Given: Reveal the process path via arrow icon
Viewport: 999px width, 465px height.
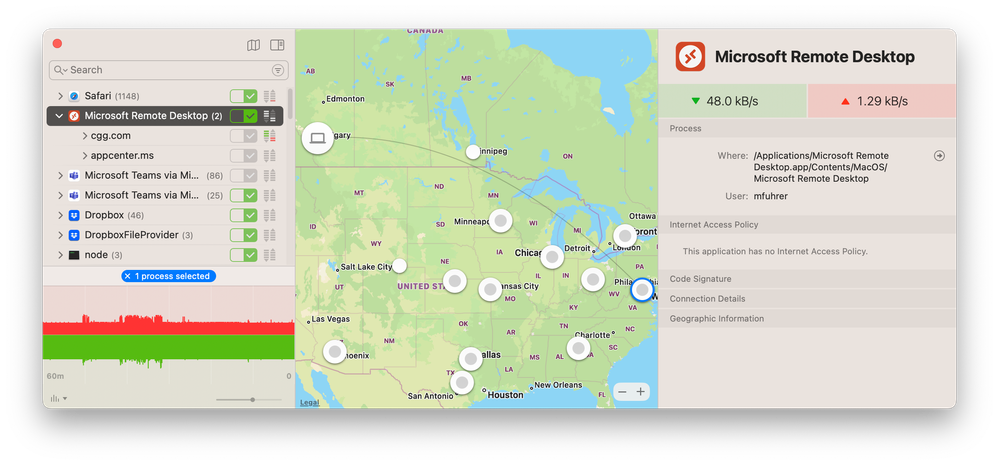Looking at the screenshot, I should 938,155.
